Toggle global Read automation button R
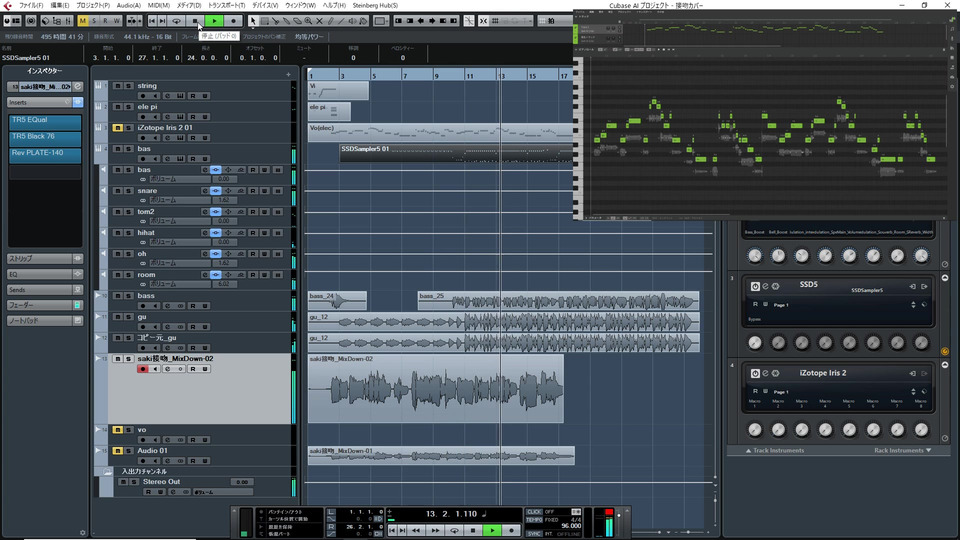960x540 pixels. (105, 21)
